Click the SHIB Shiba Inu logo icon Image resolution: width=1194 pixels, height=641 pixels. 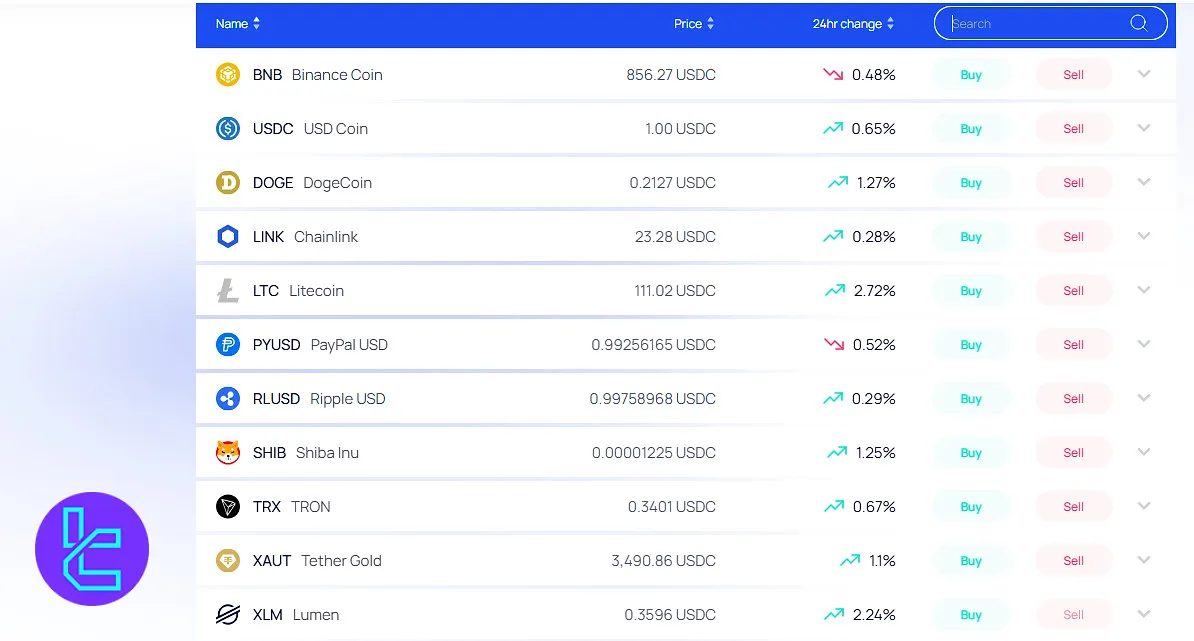pyautogui.click(x=228, y=453)
